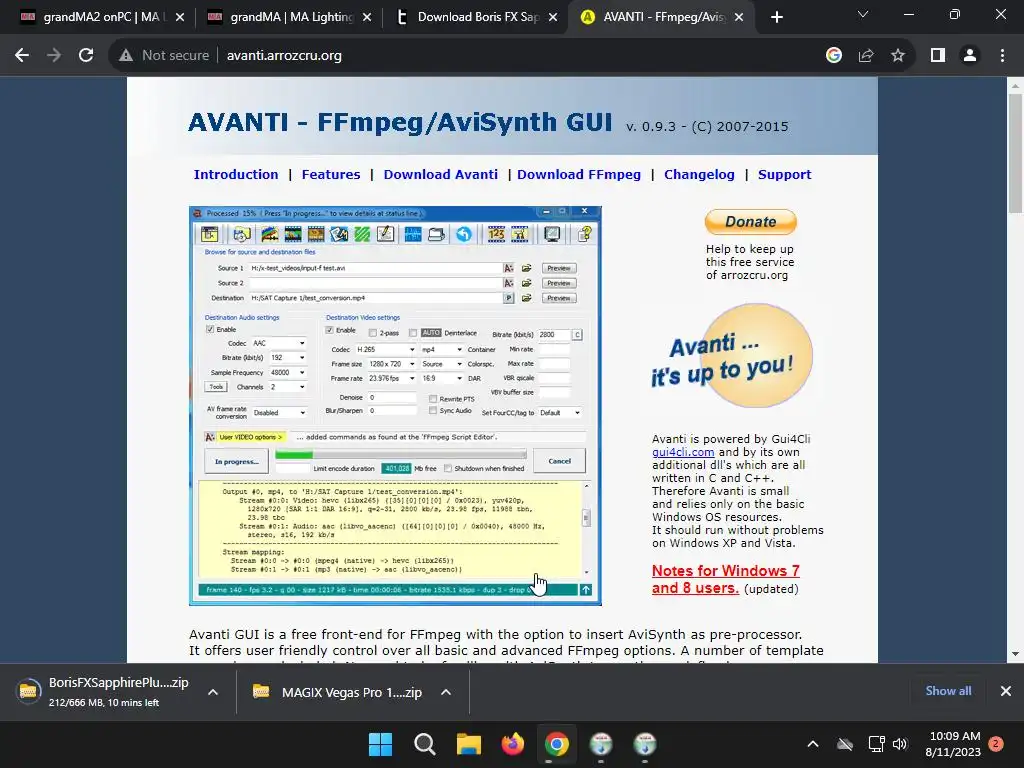The height and width of the screenshot is (768, 1024).
Task: Expand options for BorisFXSapphire download
Action: coord(213,692)
